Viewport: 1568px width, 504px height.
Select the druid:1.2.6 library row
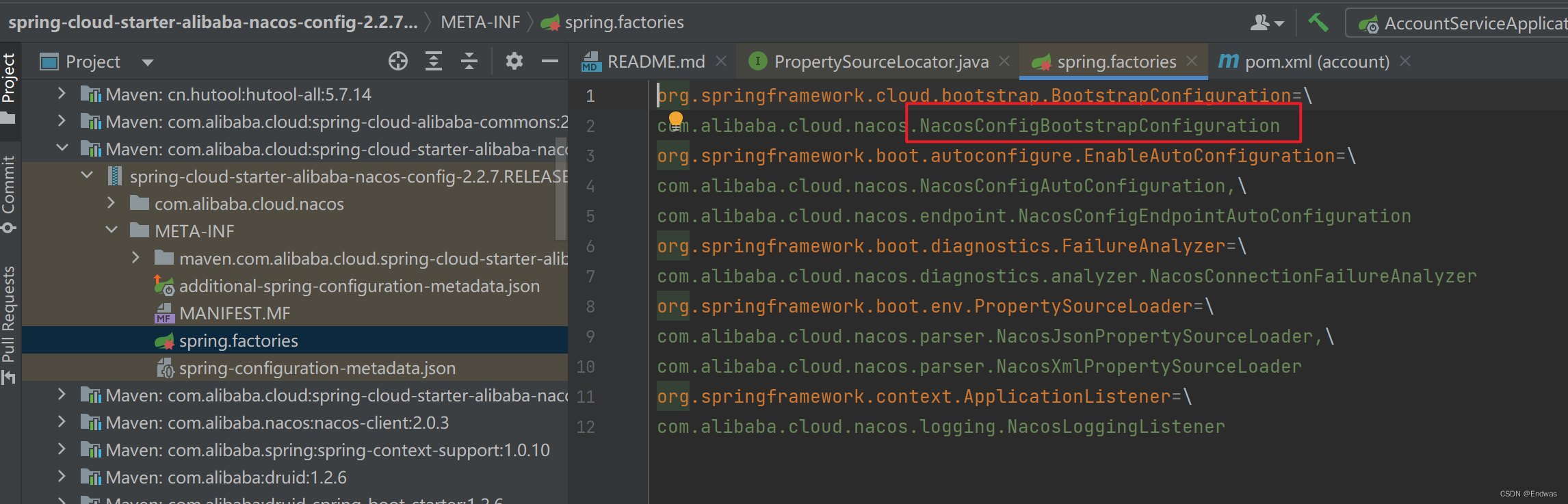[295, 477]
